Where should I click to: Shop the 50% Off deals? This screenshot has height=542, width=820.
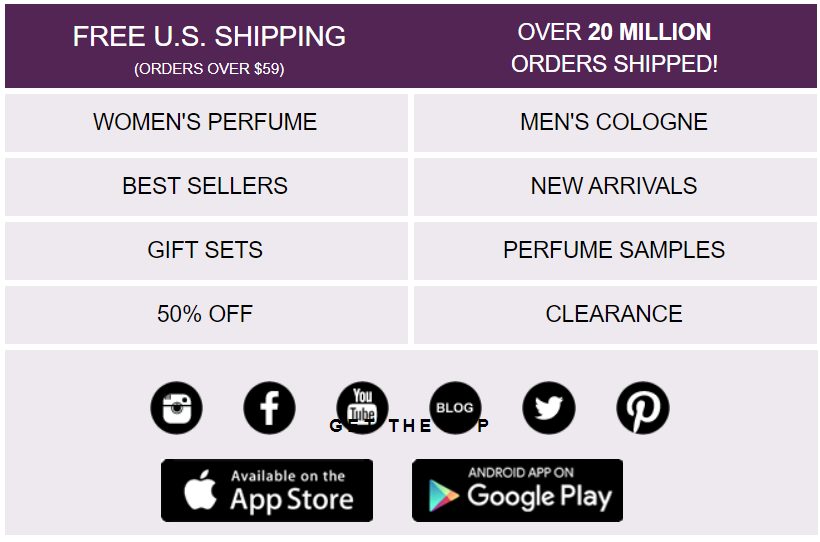click(206, 315)
